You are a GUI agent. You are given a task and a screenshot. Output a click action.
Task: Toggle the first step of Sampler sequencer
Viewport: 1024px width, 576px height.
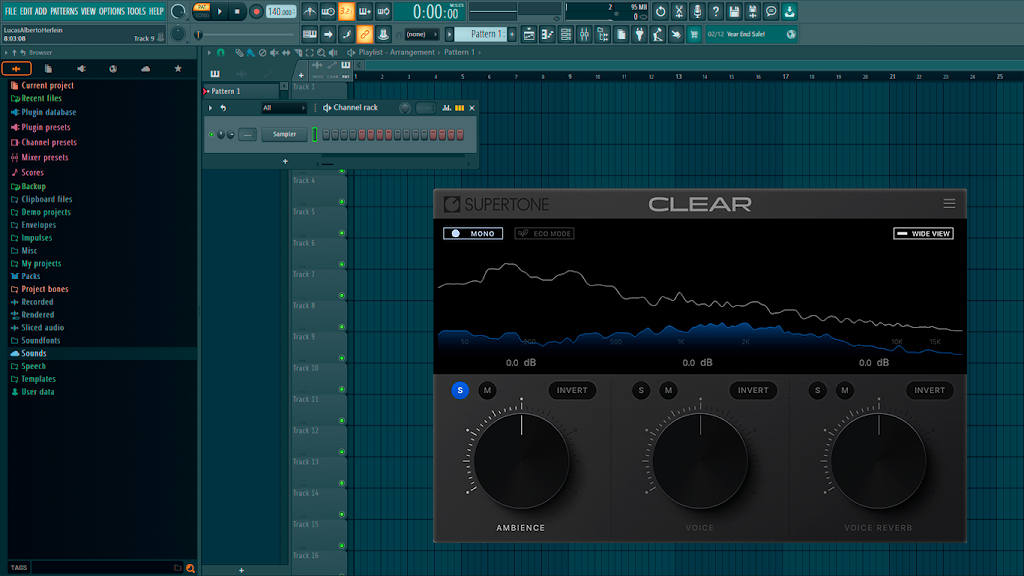click(326, 135)
